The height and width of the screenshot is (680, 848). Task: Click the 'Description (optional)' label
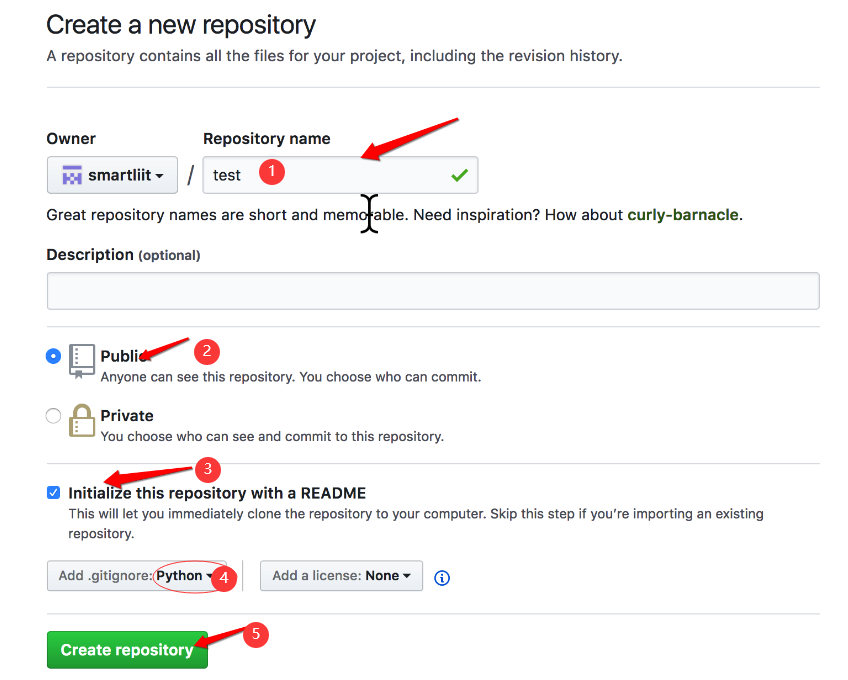[123, 255]
